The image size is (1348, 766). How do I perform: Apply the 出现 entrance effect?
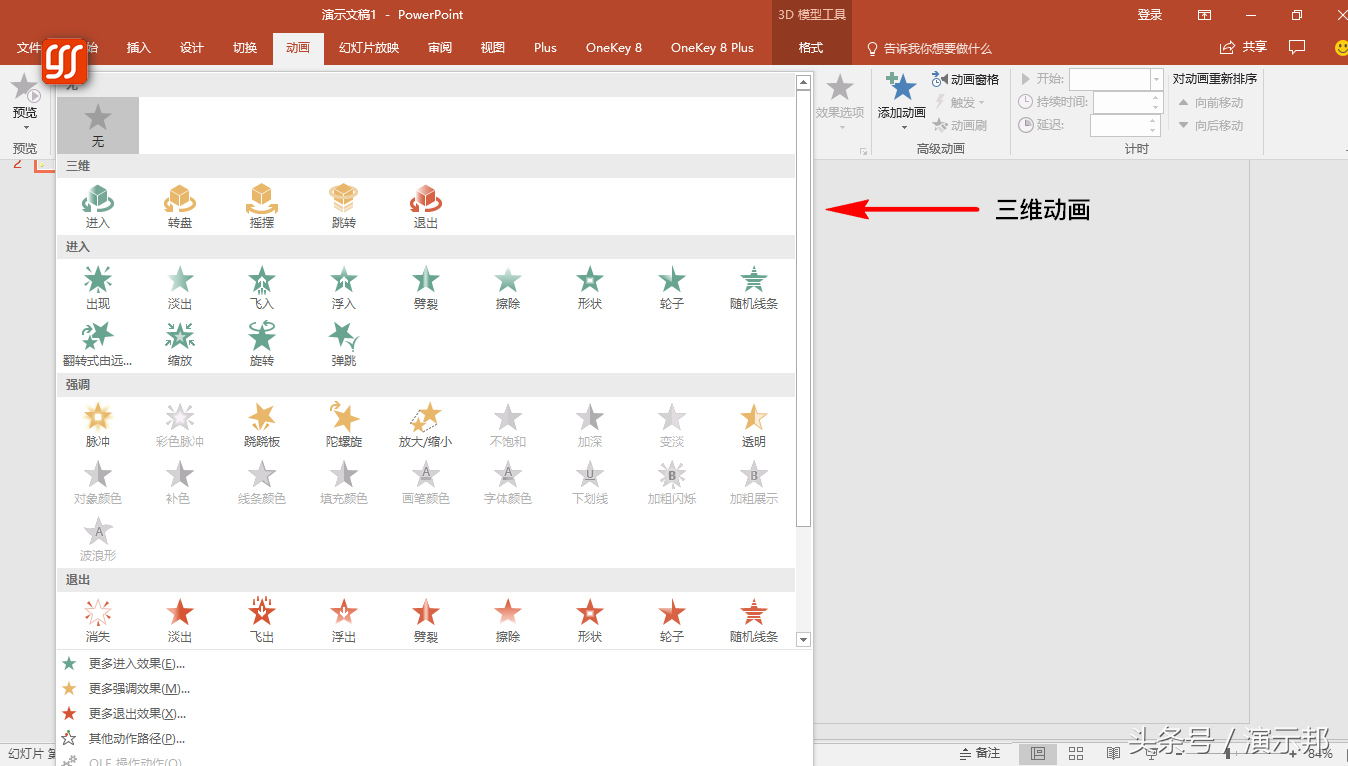coord(98,287)
